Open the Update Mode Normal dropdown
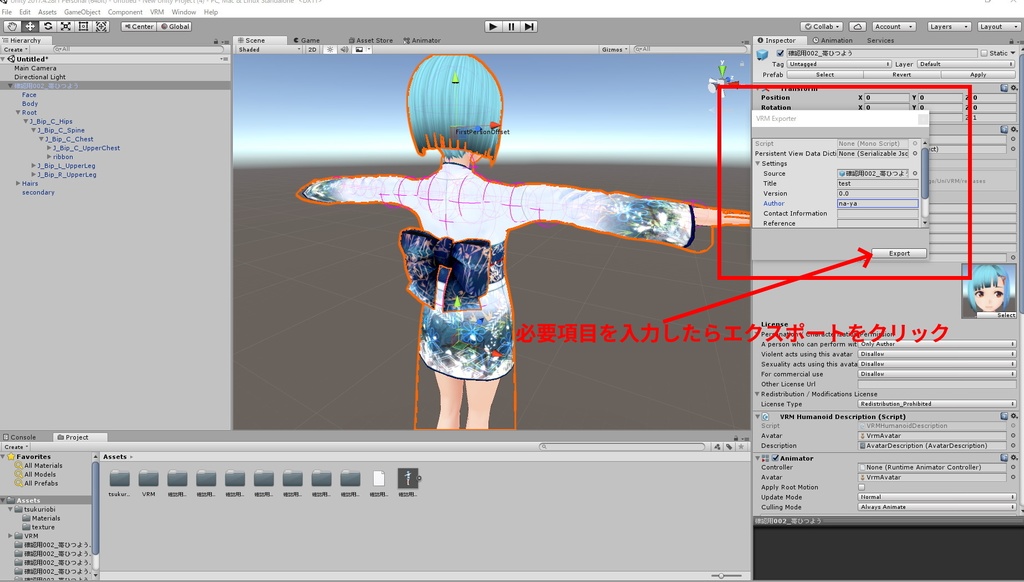Viewport: 1024px width, 582px height. [936, 497]
